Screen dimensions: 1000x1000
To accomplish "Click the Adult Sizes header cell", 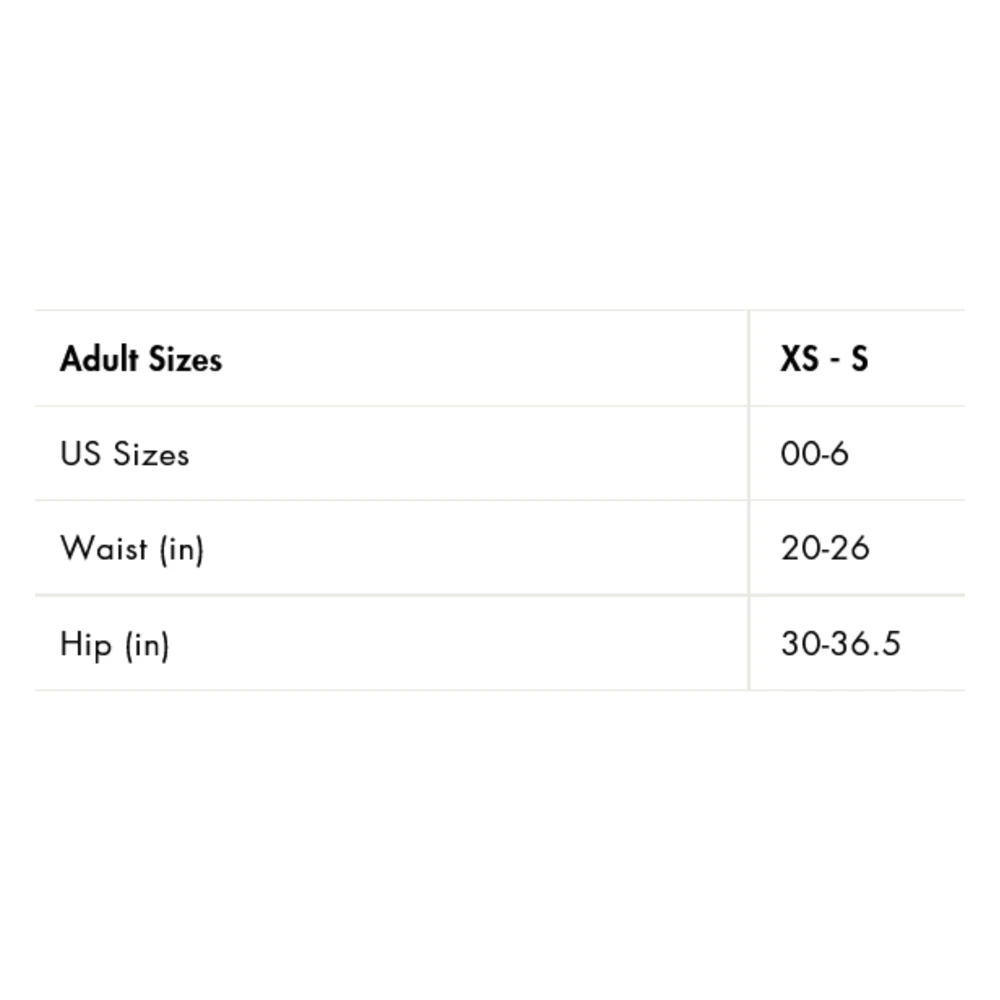I will pos(141,358).
